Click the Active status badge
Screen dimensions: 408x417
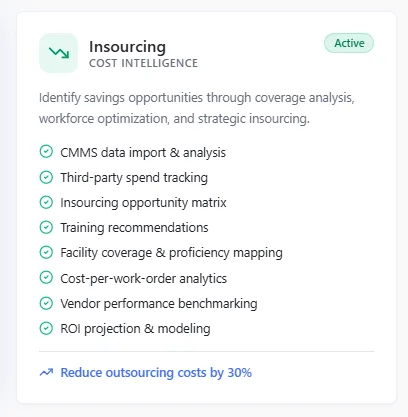(349, 43)
